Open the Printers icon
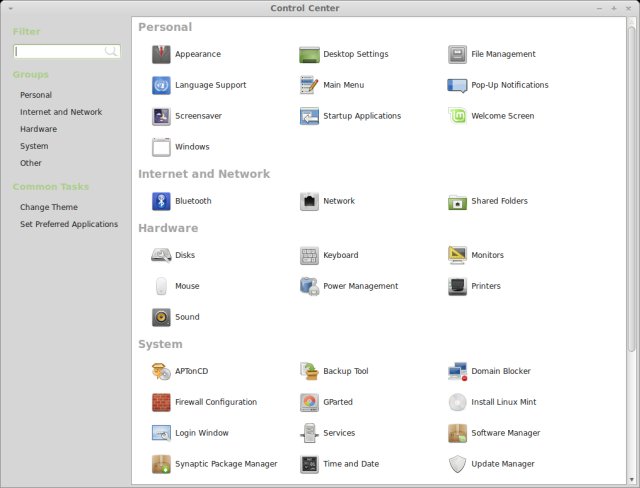640x488 pixels. 457,286
